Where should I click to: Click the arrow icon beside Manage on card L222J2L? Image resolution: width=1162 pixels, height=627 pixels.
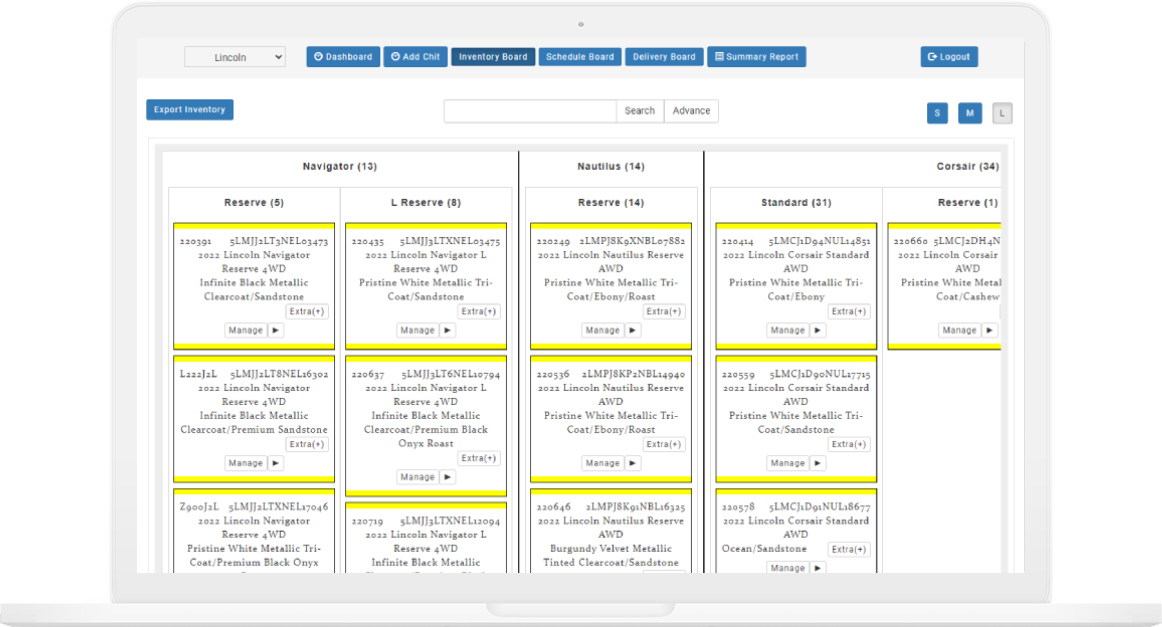point(276,463)
